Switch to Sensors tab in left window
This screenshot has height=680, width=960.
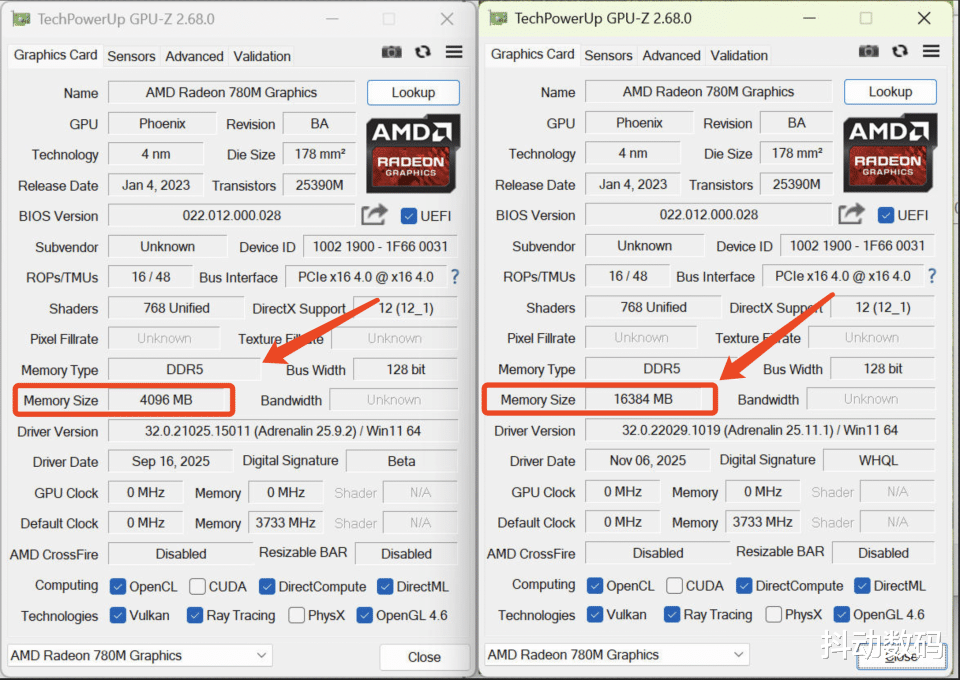[131, 56]
